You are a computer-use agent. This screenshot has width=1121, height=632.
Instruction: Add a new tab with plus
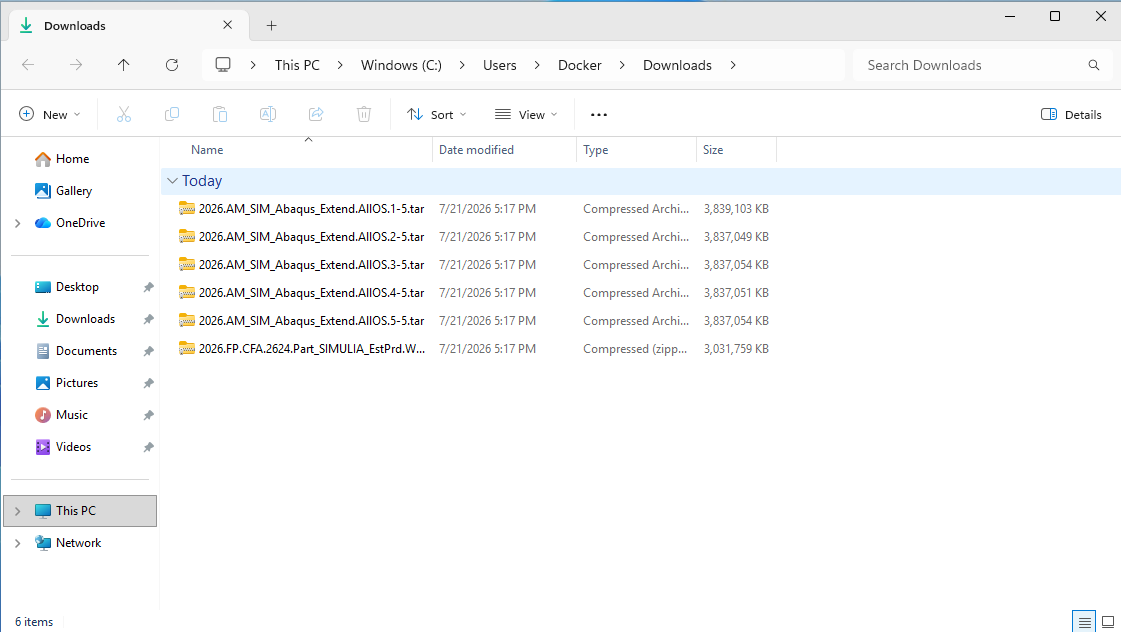click(272, 26)
